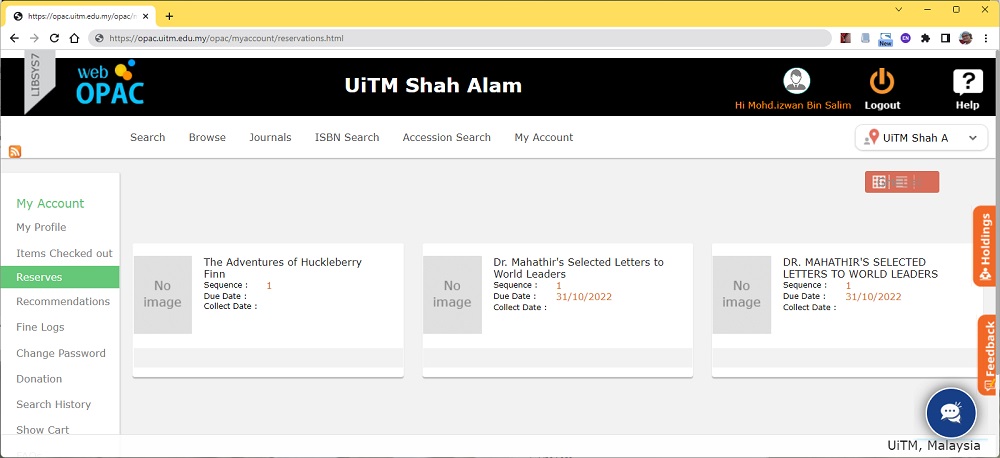
Task: Open the browser home page
Action: click(74, 38)
